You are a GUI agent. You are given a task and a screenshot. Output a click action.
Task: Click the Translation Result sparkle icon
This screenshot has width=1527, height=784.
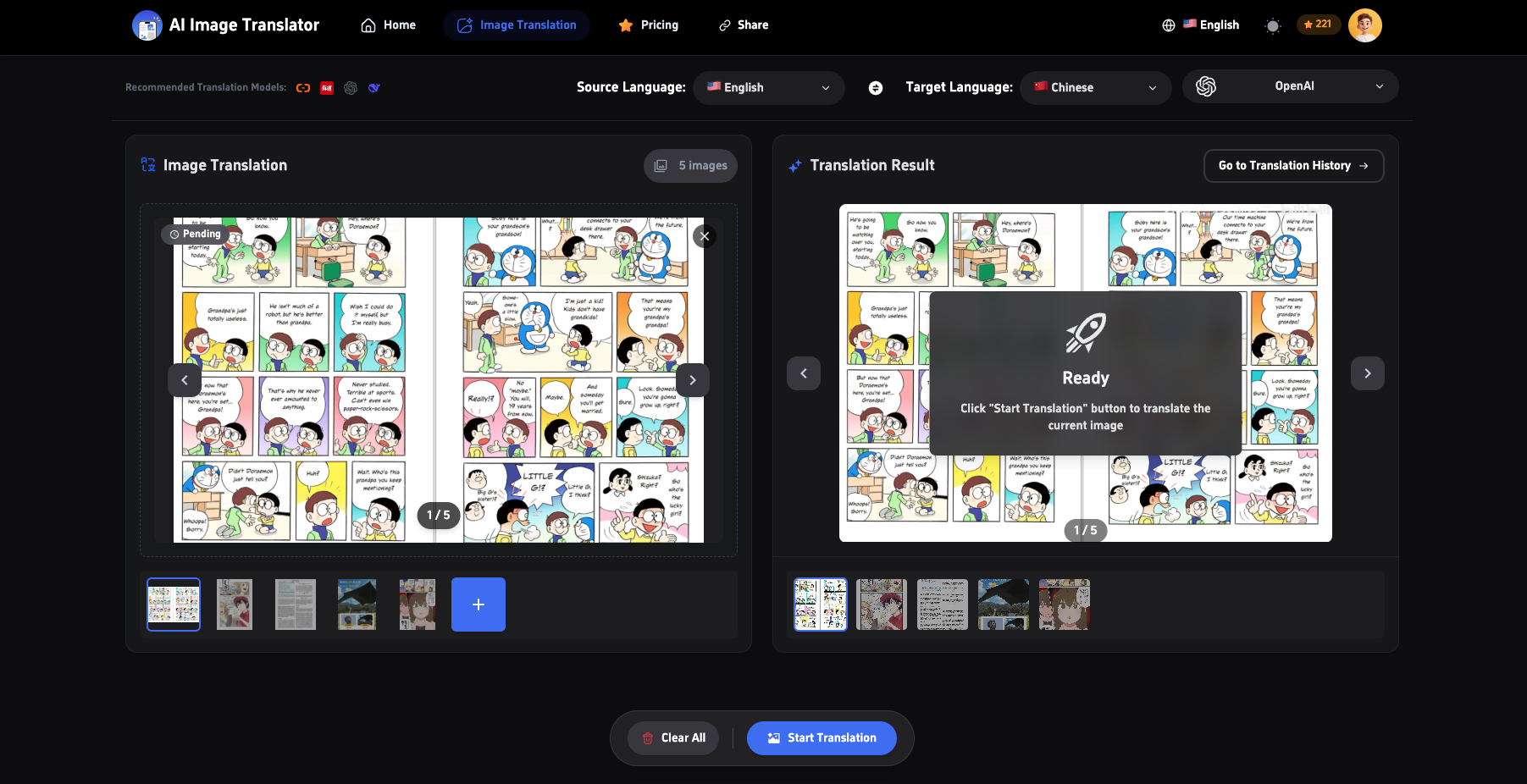[x=795, y=166]
